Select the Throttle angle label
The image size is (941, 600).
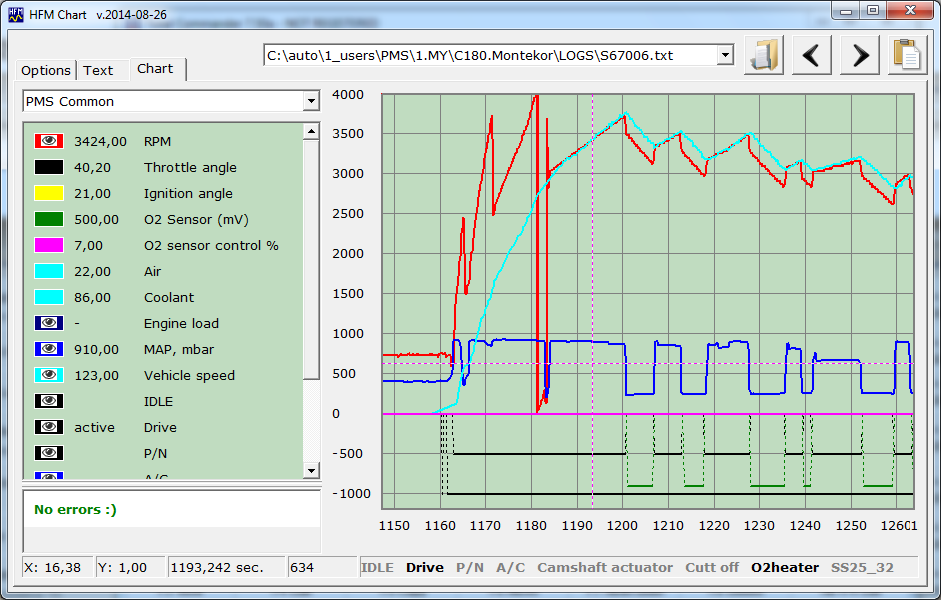(x=190, y=168)
